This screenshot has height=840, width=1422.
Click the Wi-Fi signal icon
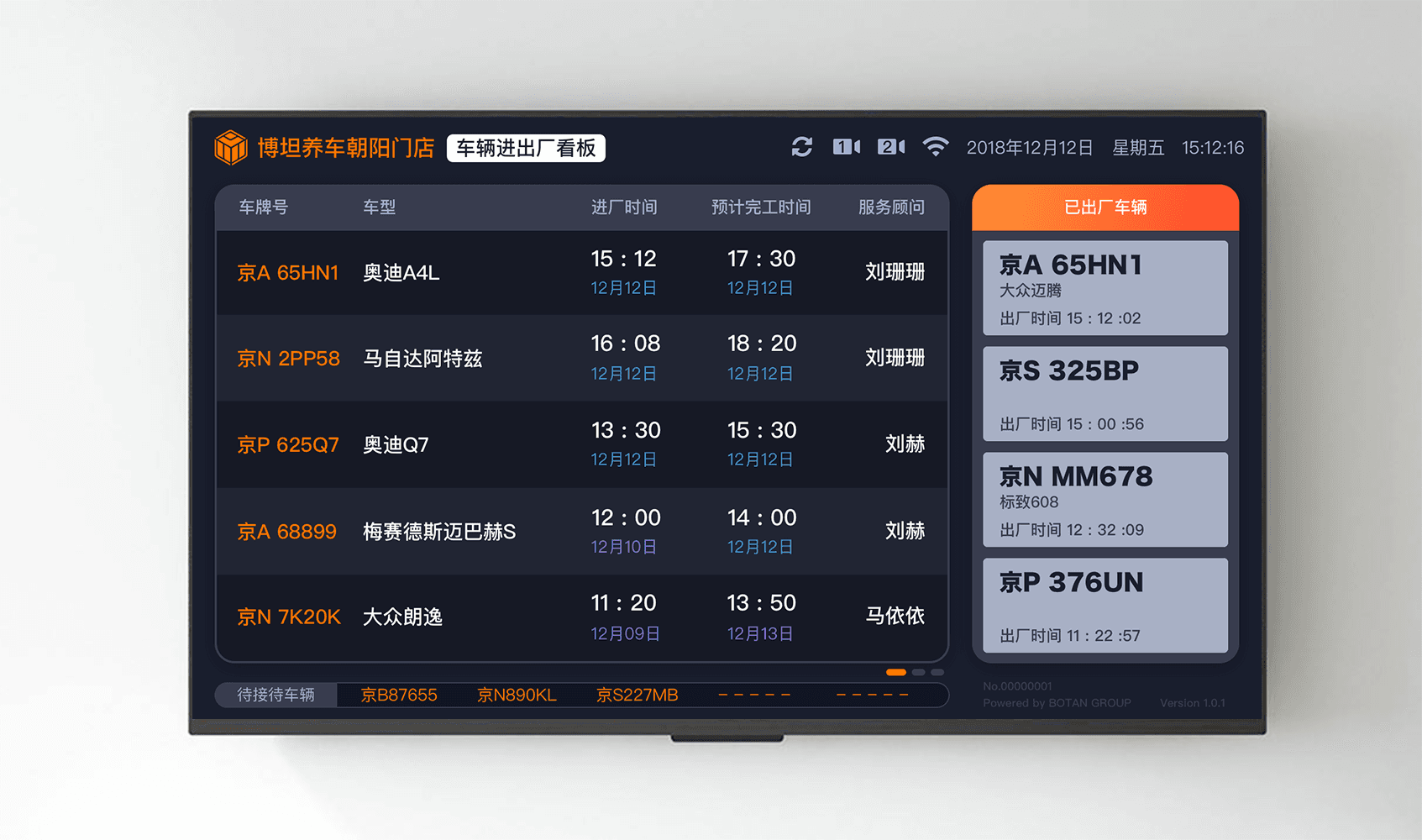click(x=936, y=147)
